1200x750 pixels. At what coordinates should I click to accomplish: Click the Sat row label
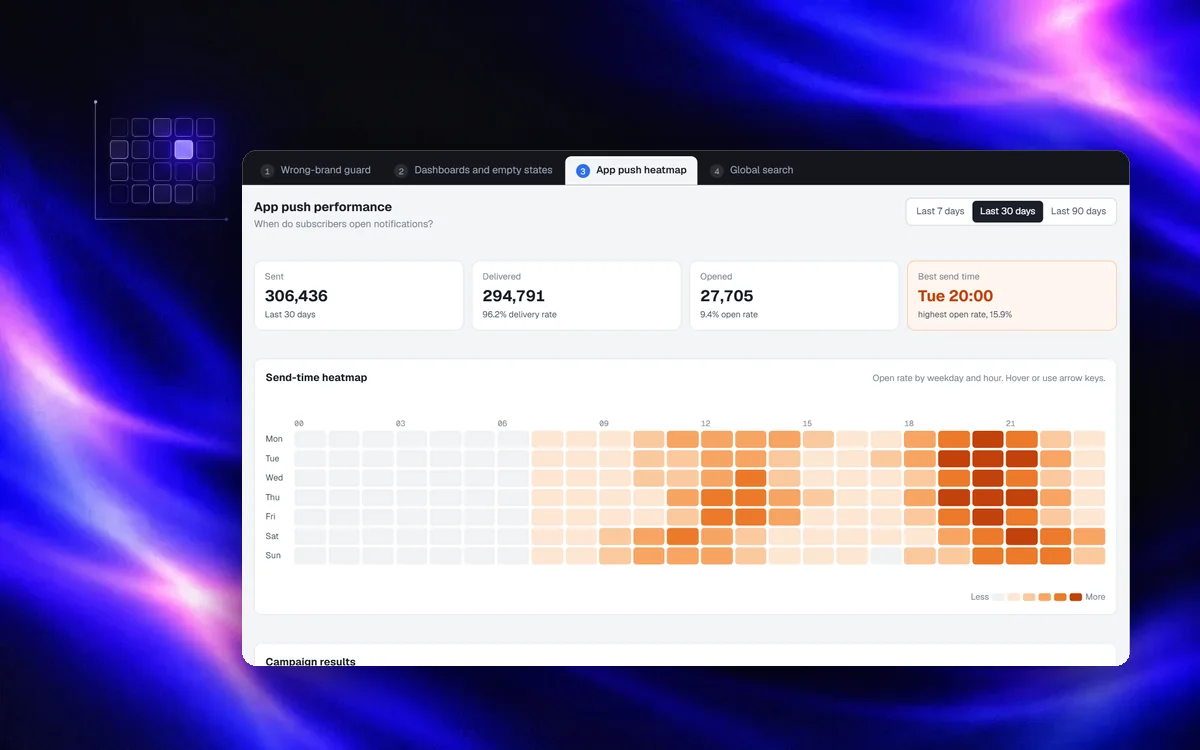coord(272,536)
